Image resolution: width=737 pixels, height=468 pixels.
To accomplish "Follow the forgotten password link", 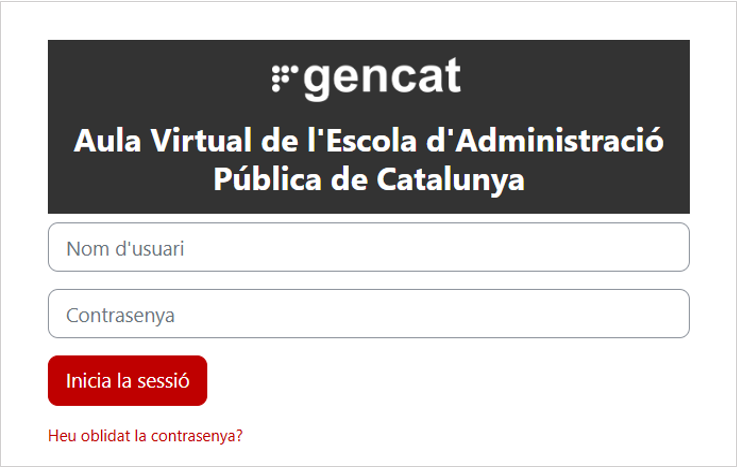I will pyautogui.click(x=145, y=436).
